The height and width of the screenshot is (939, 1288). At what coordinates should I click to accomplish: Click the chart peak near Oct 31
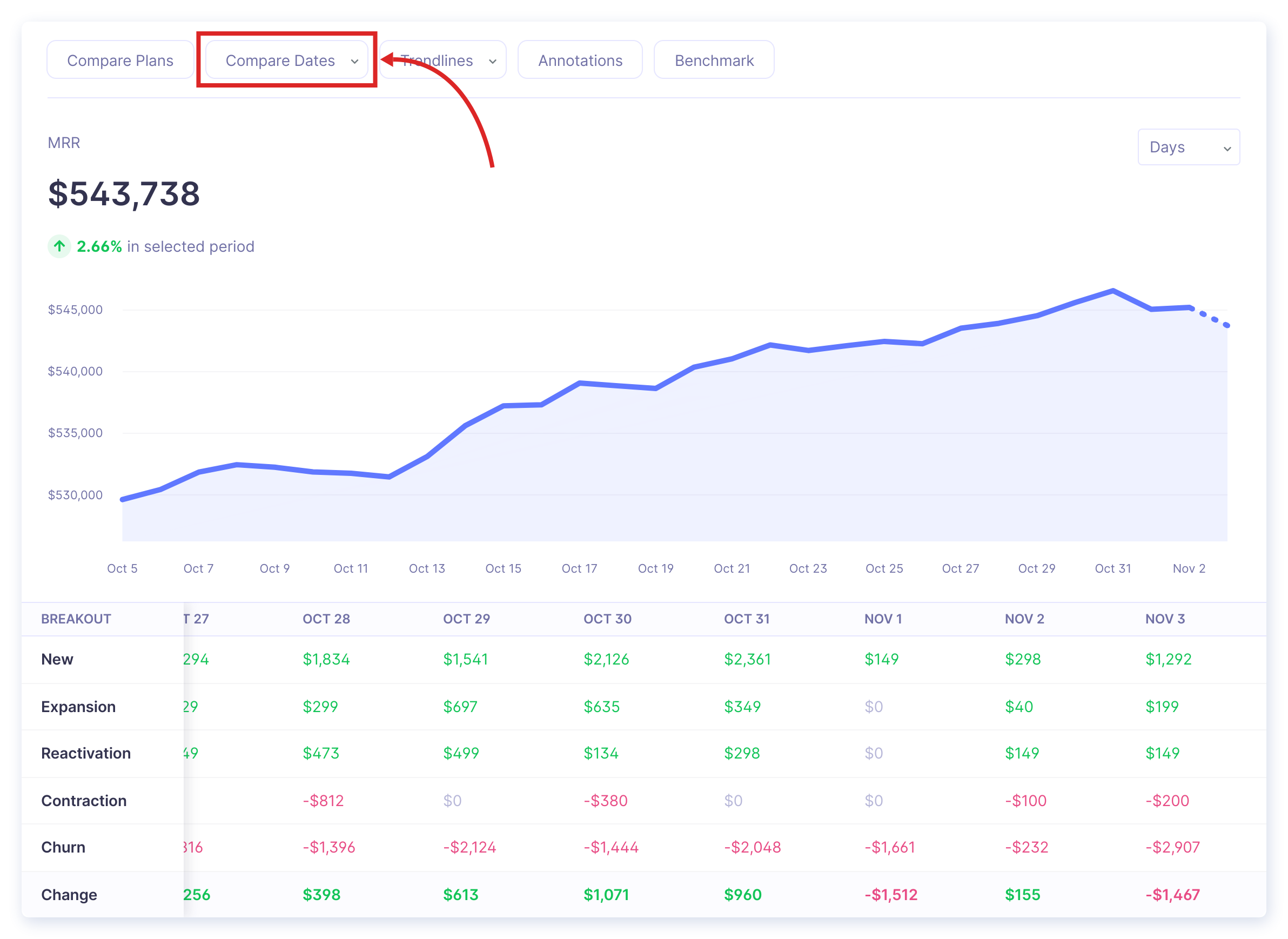click(1112, 291)
